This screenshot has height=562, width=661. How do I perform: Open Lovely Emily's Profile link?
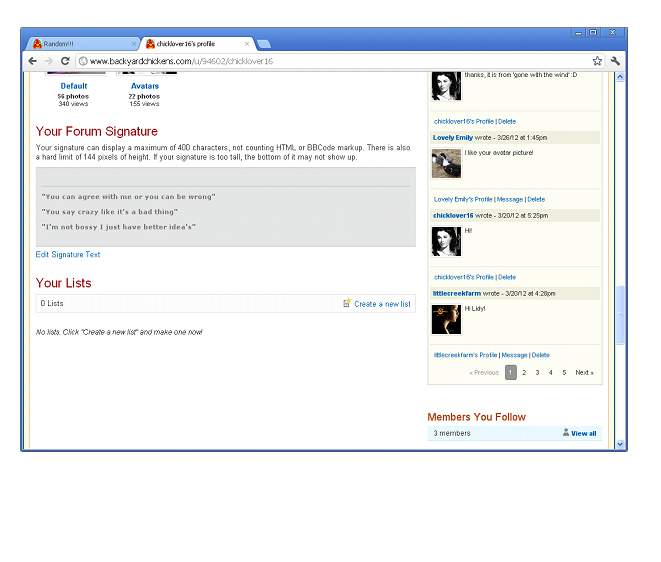(x=463, y=199)
